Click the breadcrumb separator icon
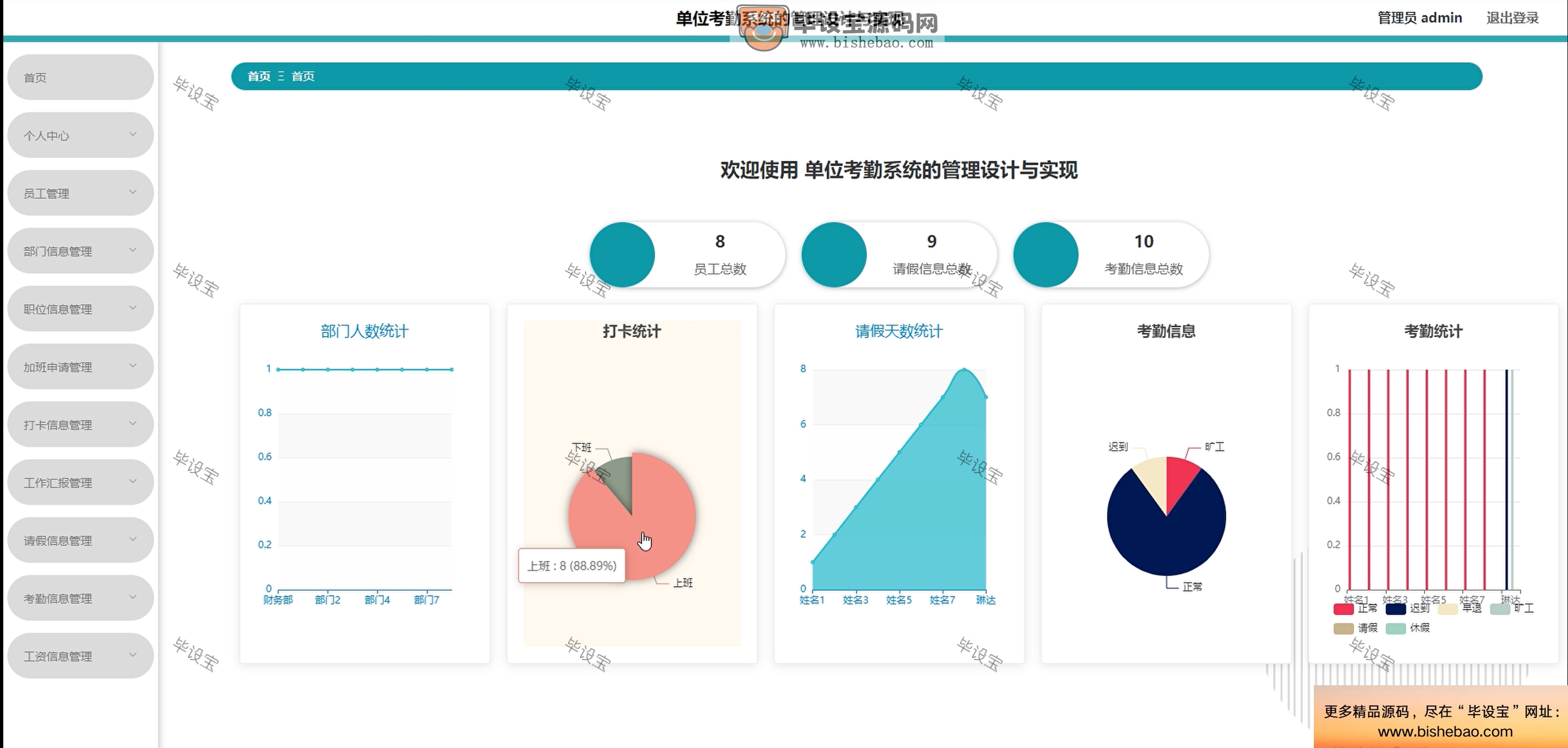 [281, 76]
